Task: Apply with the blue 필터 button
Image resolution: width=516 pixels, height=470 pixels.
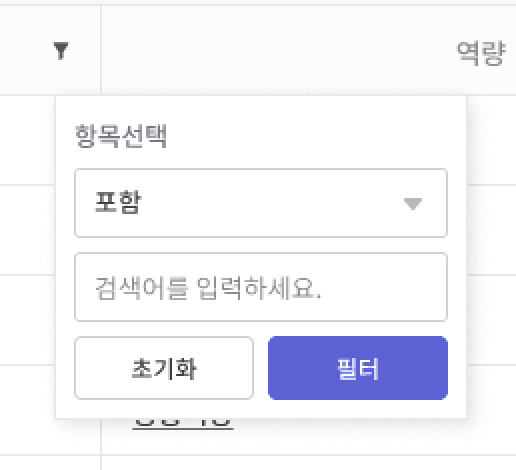Action: pyautogui.click(x=358, y=368)
